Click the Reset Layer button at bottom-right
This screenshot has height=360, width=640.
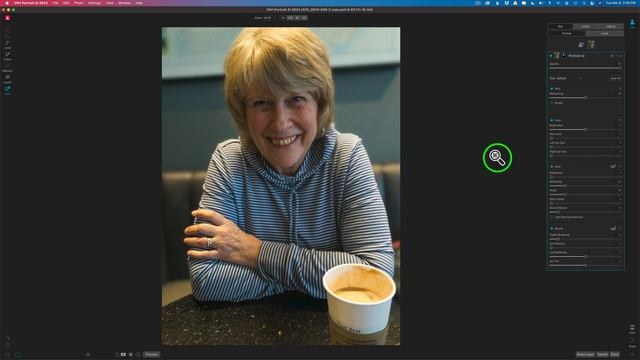[x=585, y=354]
